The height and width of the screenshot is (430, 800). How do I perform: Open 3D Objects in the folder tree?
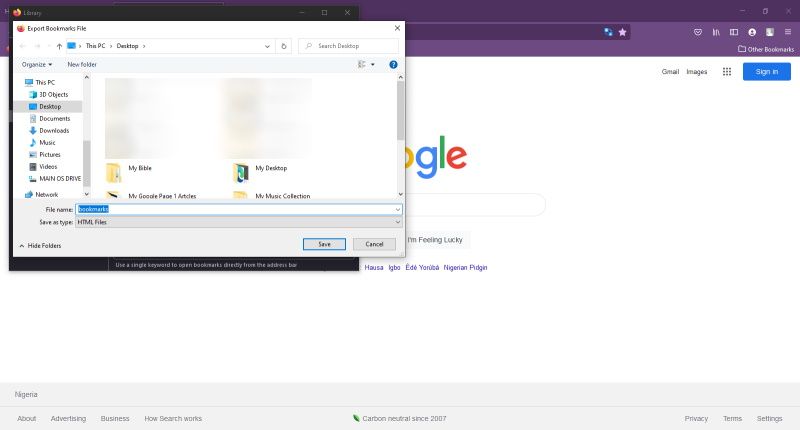(53, 94)
